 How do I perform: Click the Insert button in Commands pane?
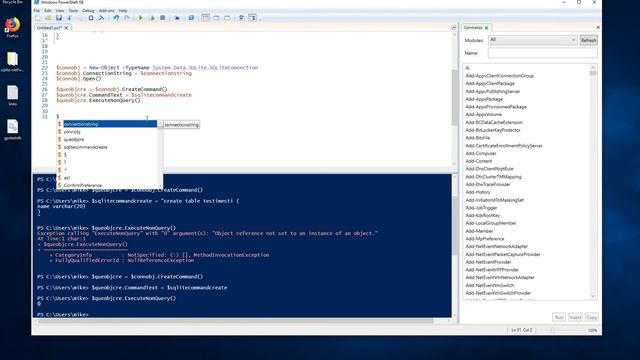click(x=575, y=317)
